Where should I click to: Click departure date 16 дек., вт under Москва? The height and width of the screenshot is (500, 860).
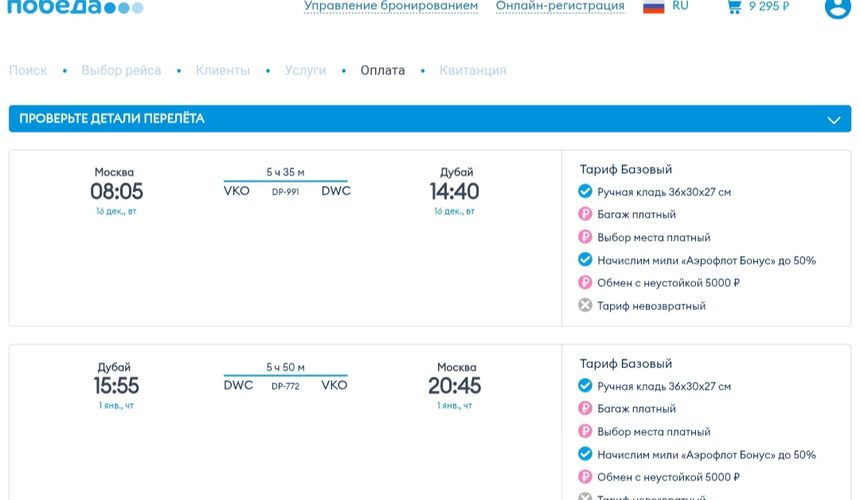tap(116, 211)
